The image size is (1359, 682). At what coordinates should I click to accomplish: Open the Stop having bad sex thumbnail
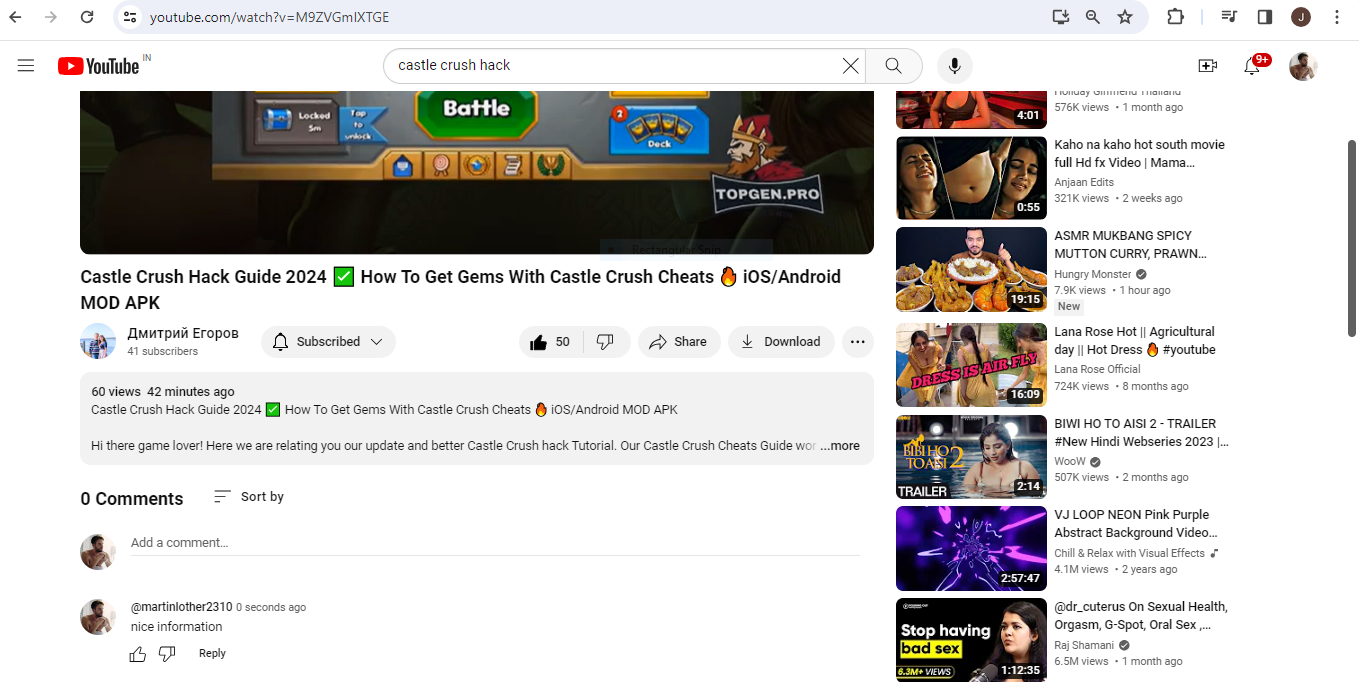971,640
